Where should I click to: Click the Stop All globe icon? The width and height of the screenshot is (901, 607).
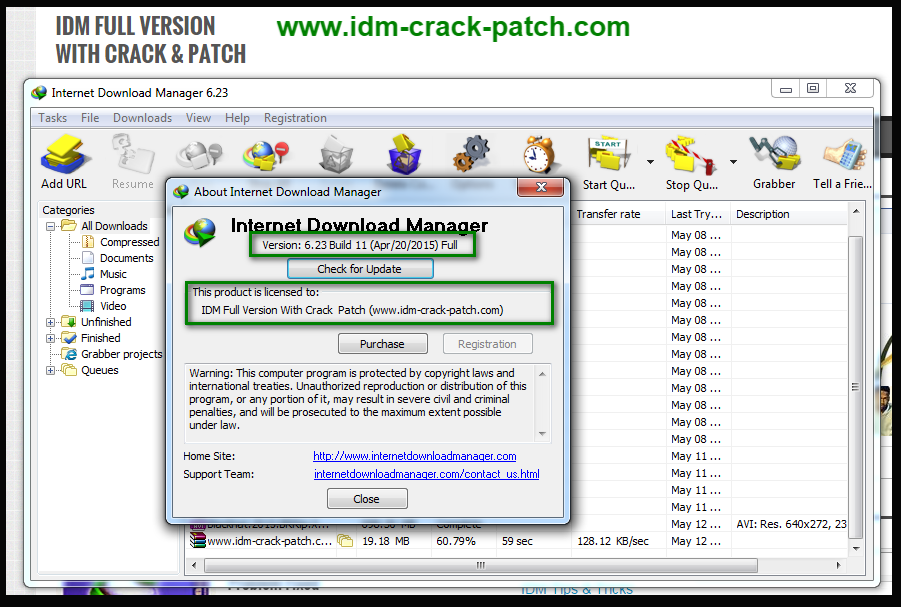[266, 155]
